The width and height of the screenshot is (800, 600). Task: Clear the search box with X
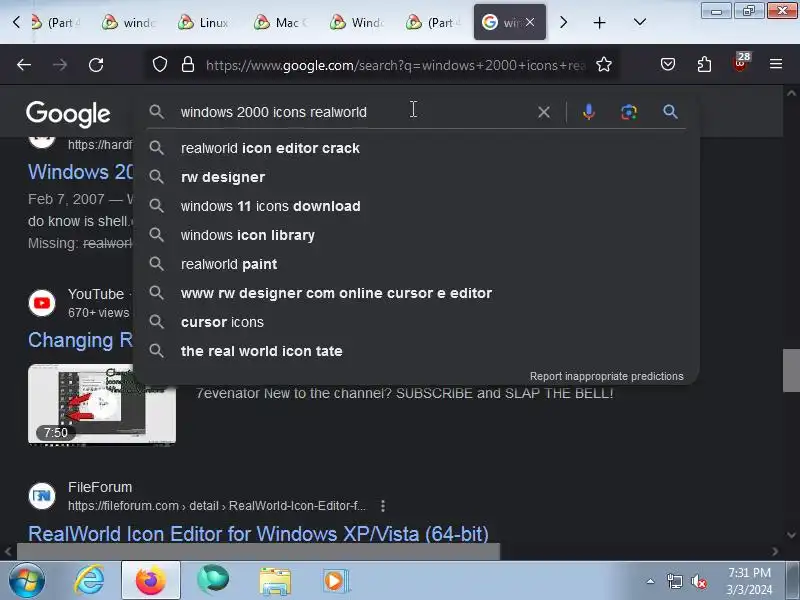point(543,112)
